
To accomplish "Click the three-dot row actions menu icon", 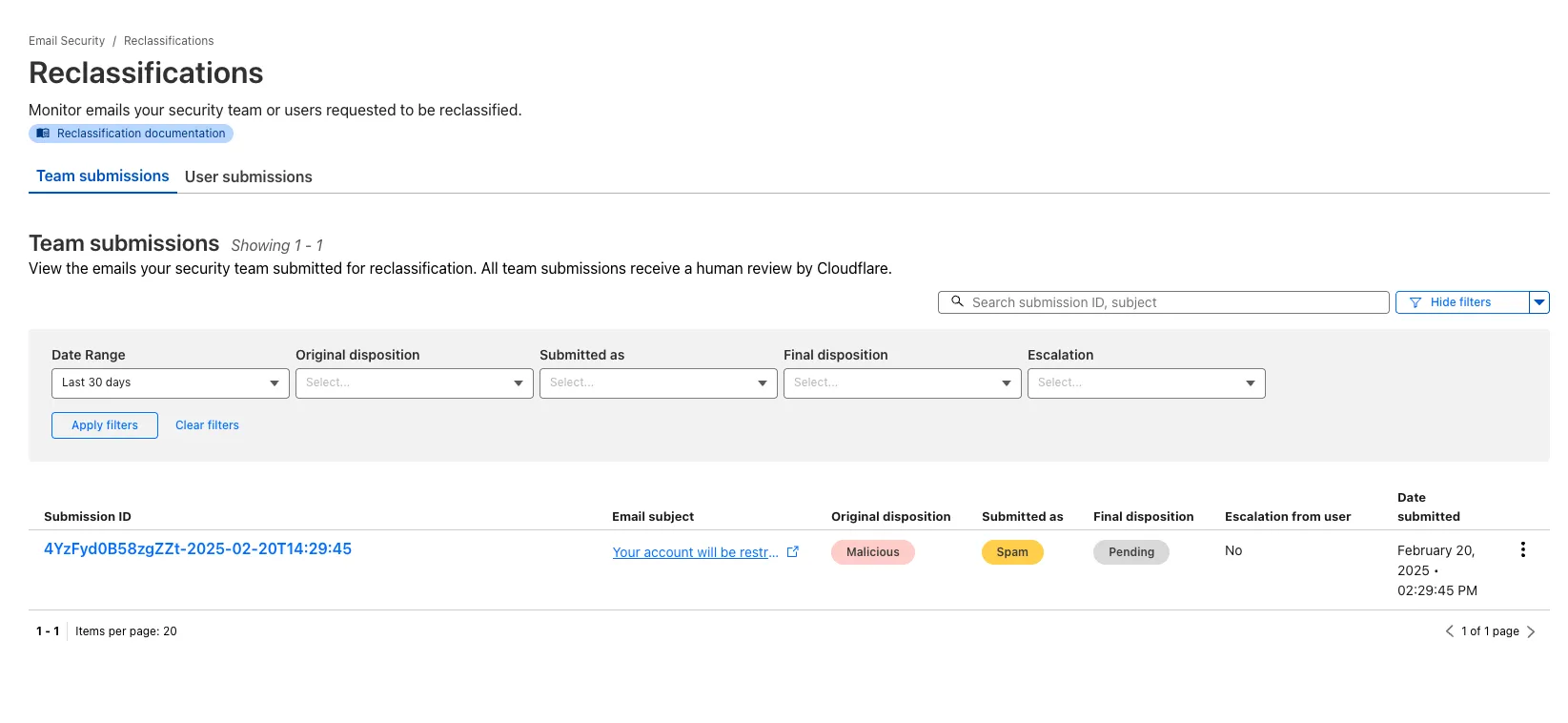I will (x=1522, y=549).
